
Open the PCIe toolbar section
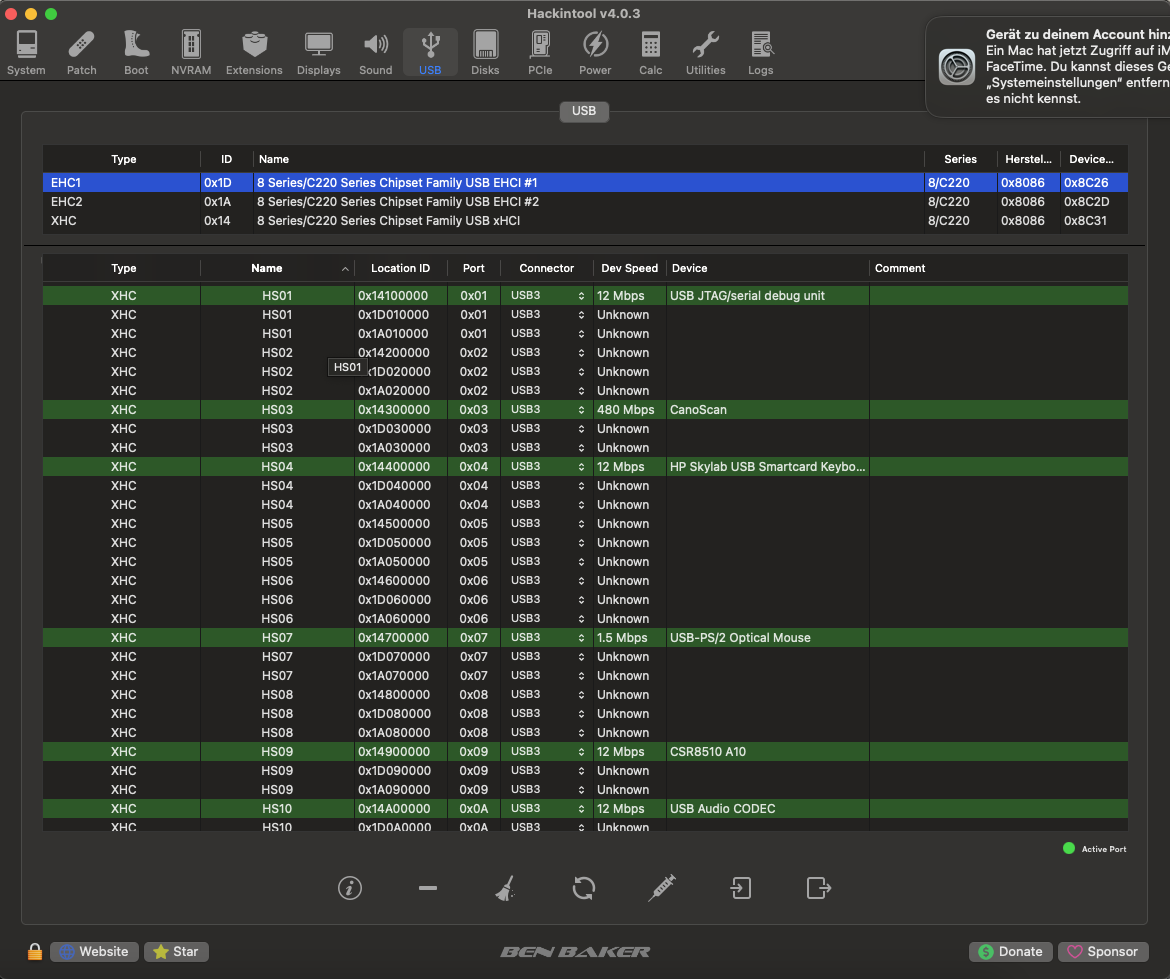coord(540,53)
